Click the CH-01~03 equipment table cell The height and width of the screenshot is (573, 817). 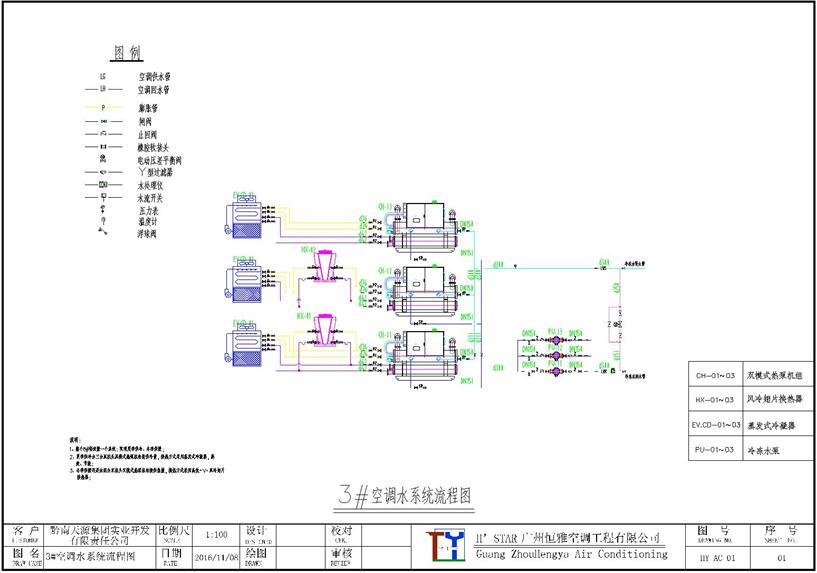[x=717, y=376]
